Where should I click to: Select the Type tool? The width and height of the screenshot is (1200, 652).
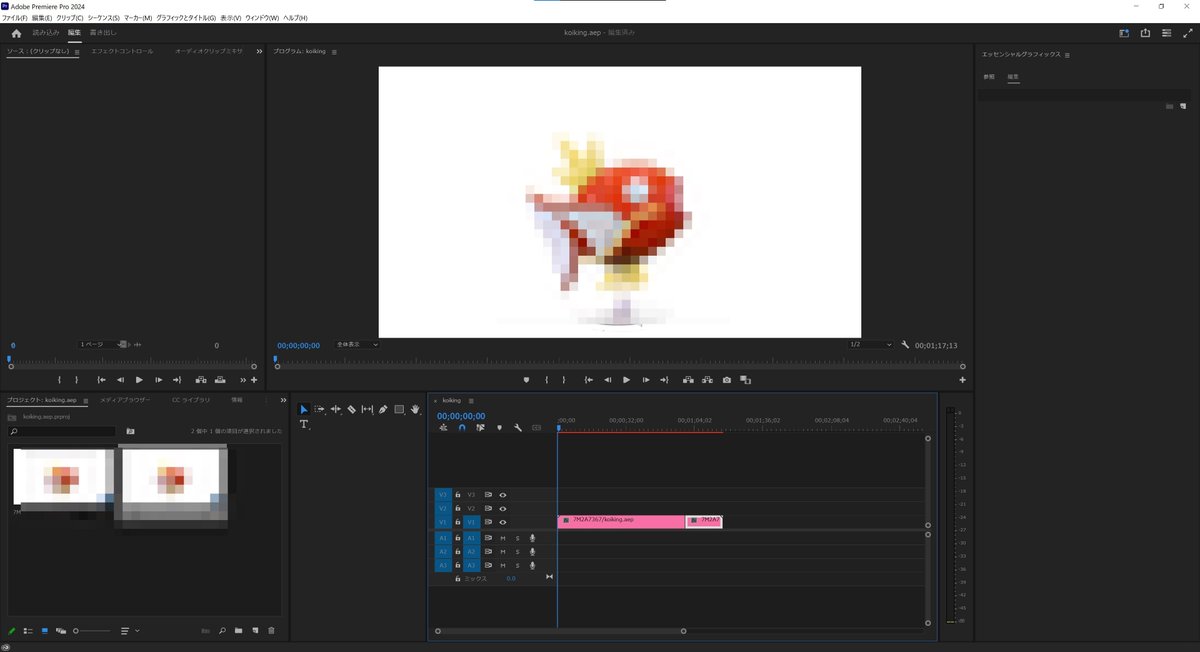[x=304, y=425]
